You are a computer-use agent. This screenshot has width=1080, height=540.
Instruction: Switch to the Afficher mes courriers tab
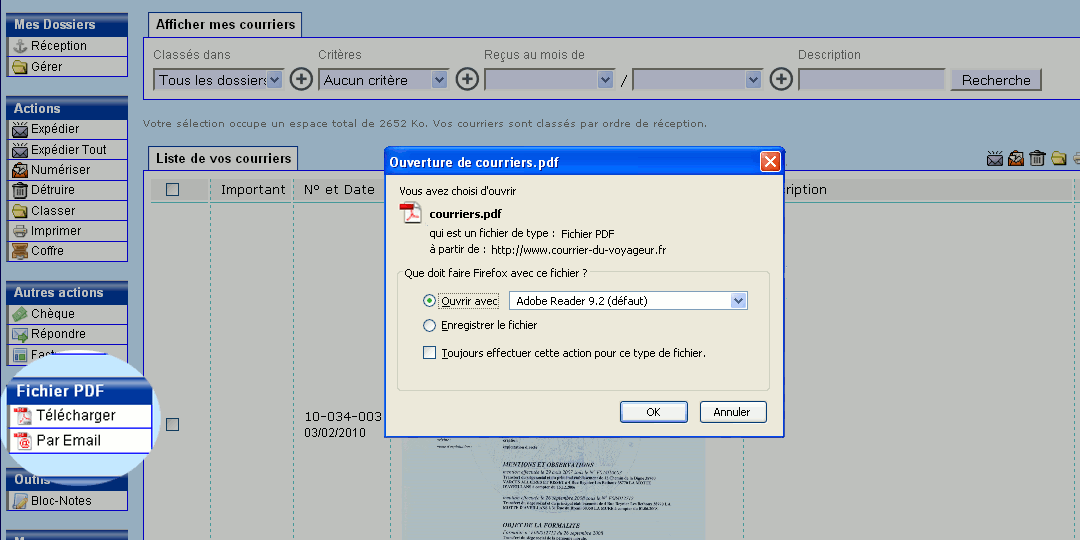(226, 25)
